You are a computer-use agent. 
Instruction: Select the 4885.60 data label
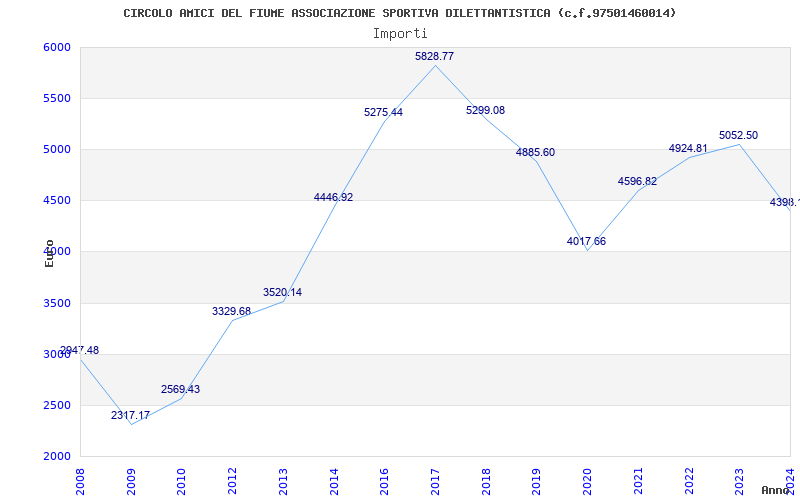[x=535, y=152]
